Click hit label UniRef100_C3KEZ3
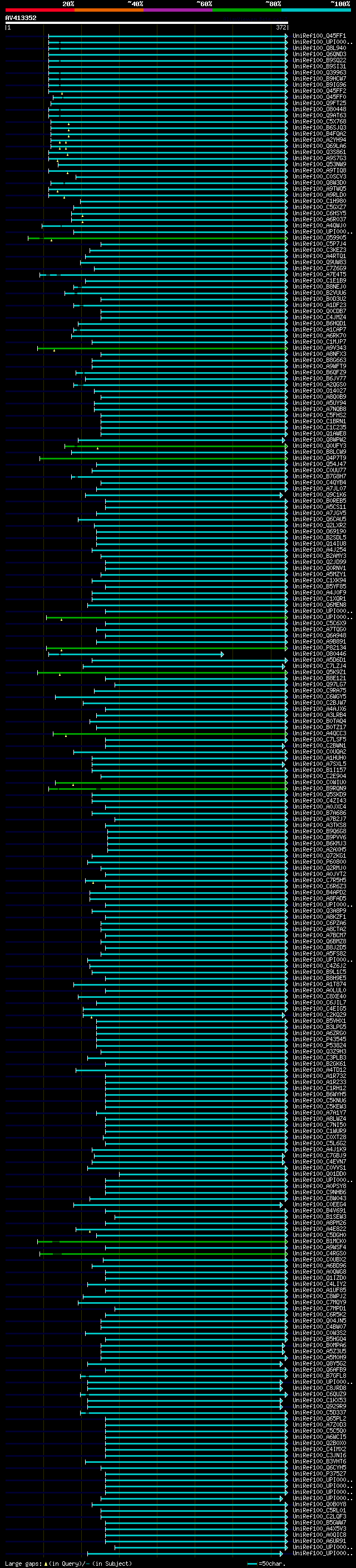Screen dimensions: 356x1568 pyautogui.click(x=319, y=250)
